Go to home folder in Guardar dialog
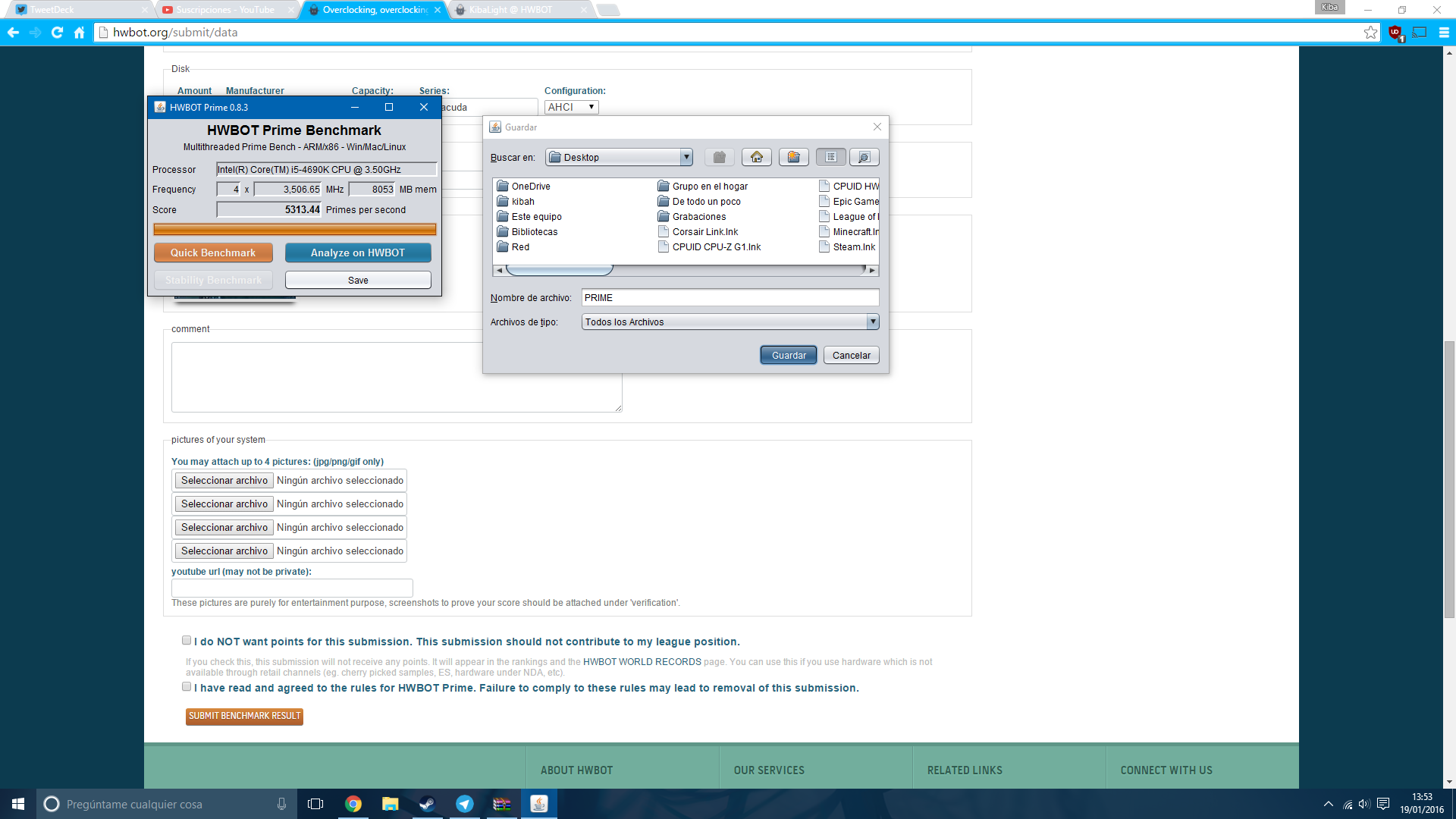 click(x=756, y=157)
